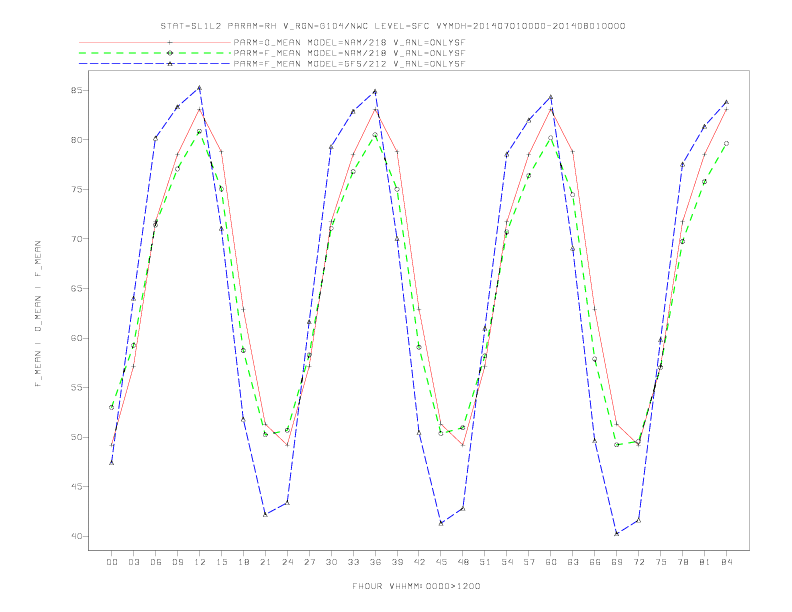Click x-axis forecast hour label 63
The image size is (792, 612).
click(573, 562)
